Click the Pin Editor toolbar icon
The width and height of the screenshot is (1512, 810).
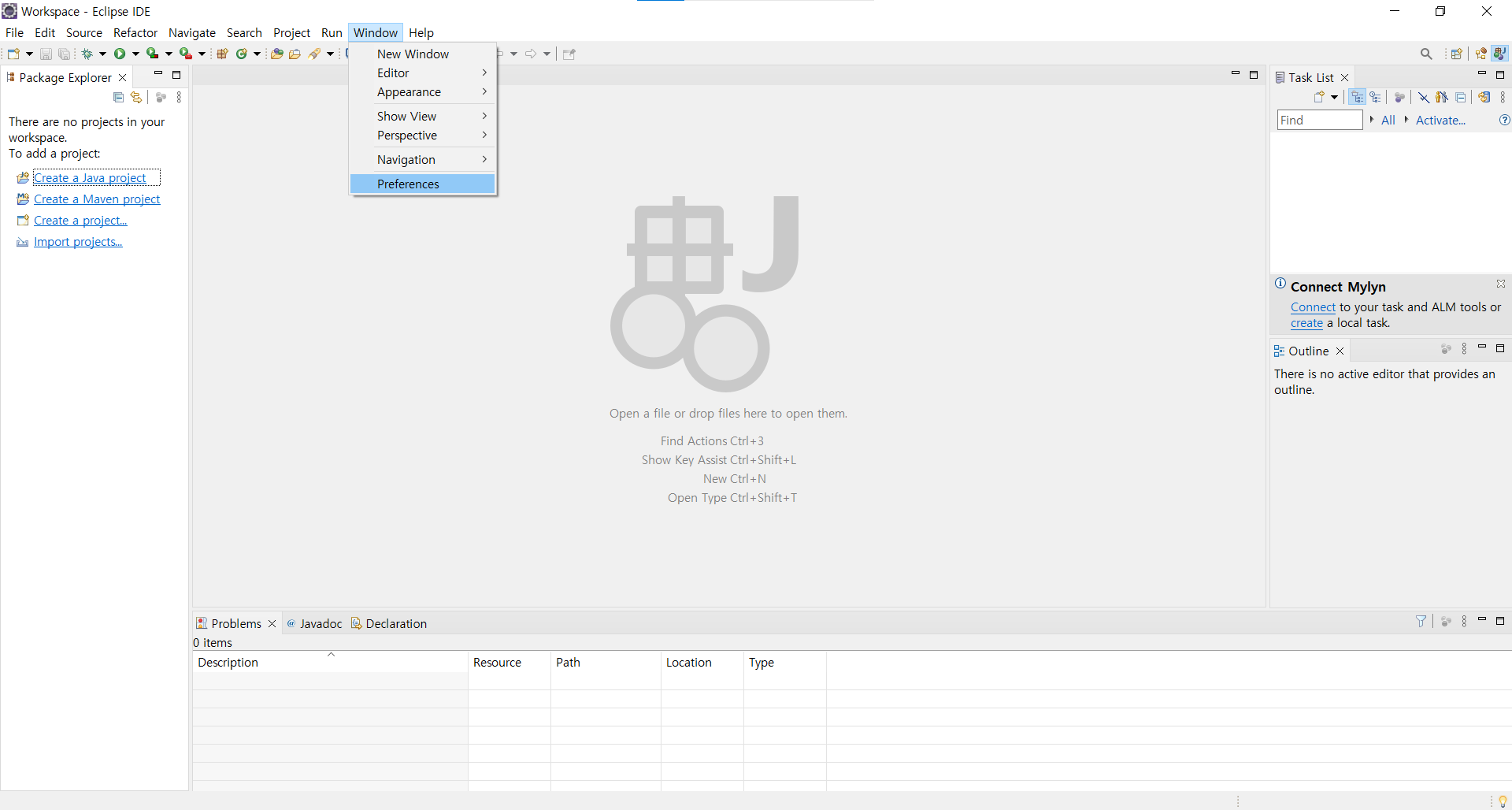pos(569,54)
